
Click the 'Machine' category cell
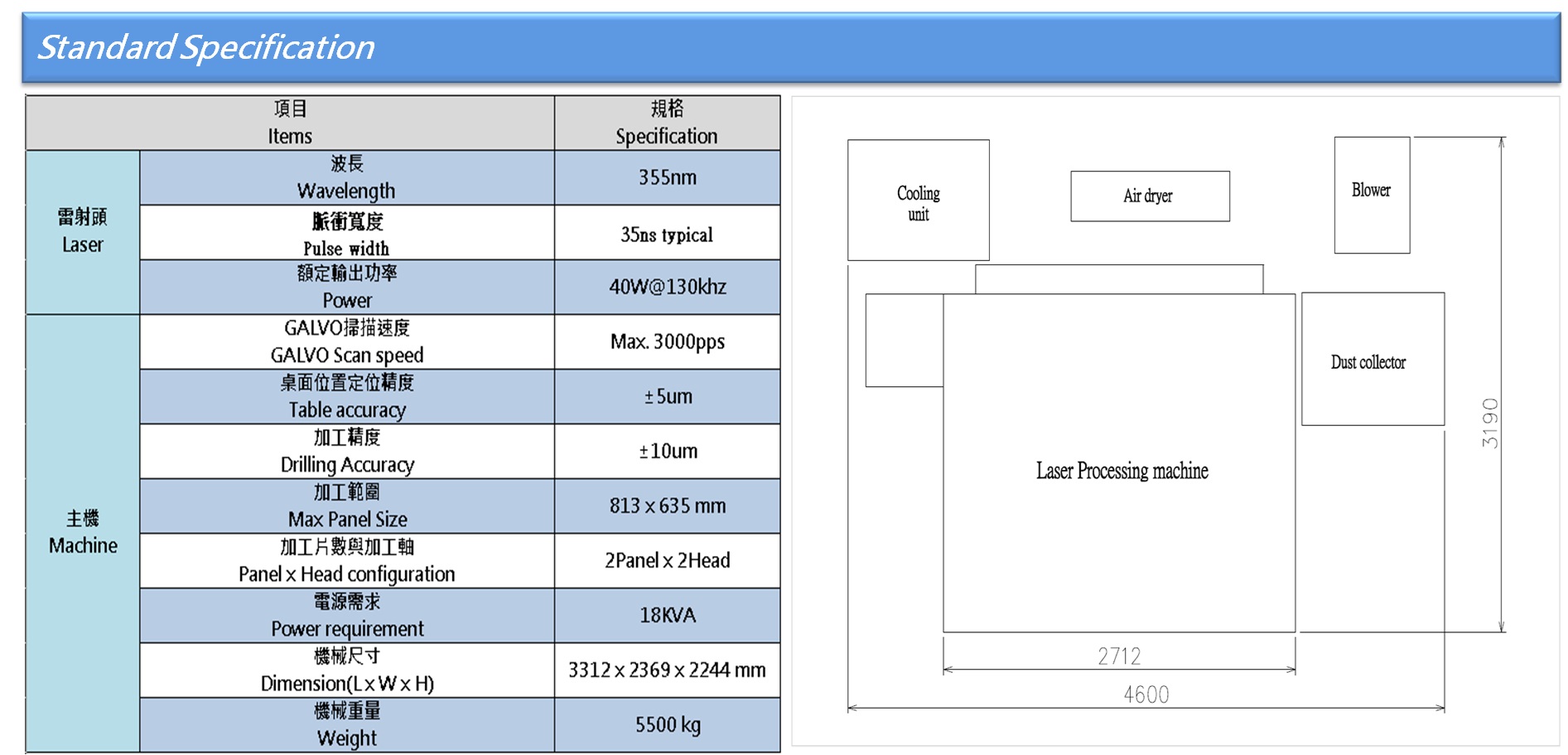[83, 533]
